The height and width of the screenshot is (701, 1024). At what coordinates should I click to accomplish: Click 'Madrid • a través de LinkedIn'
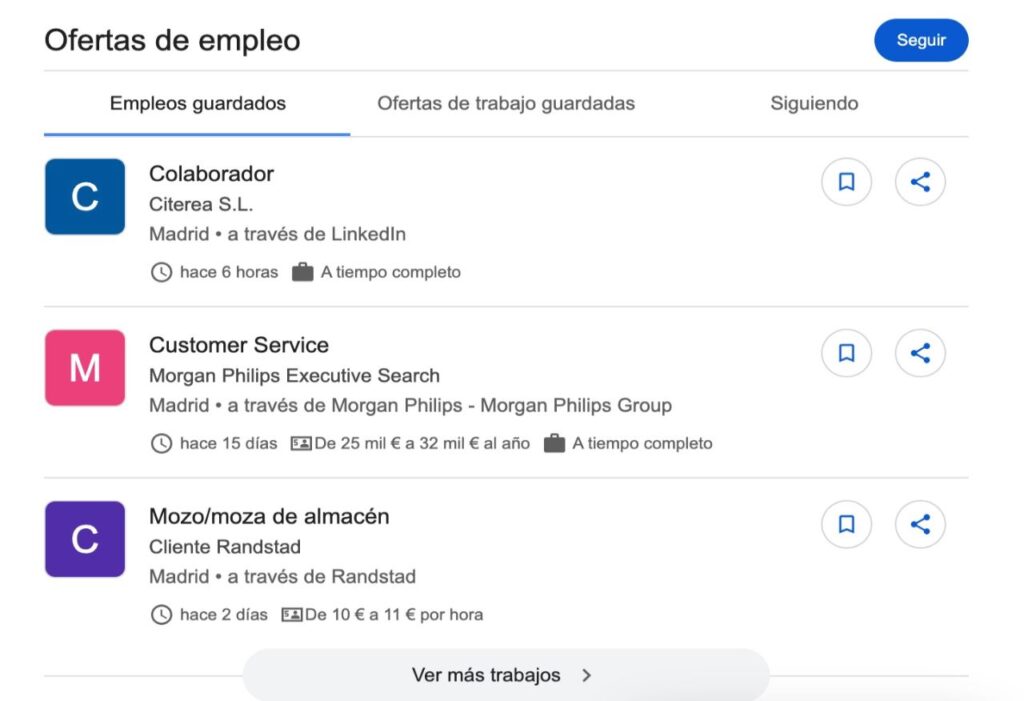278,234
